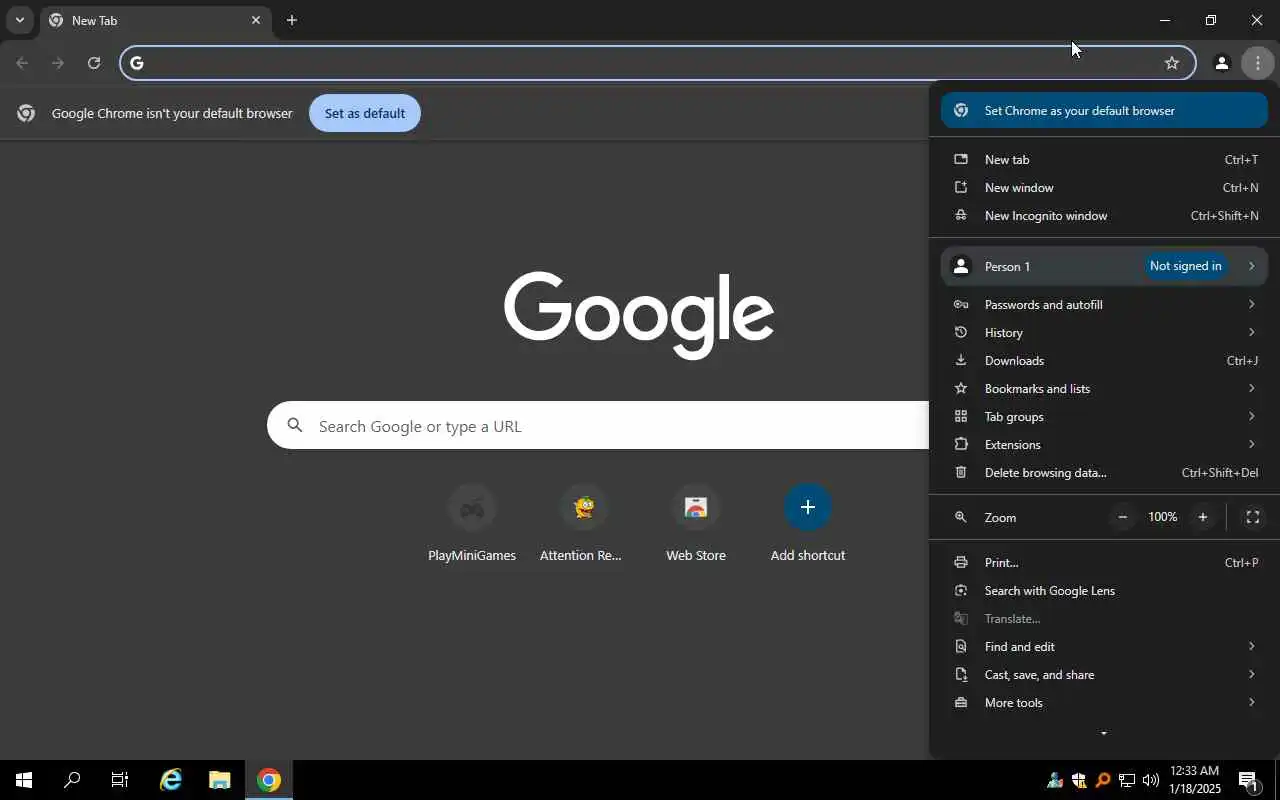Viewport: 1280px width, 800px height.
Task: Click the forward navigation arrow
Action: (x=58, y=63)
